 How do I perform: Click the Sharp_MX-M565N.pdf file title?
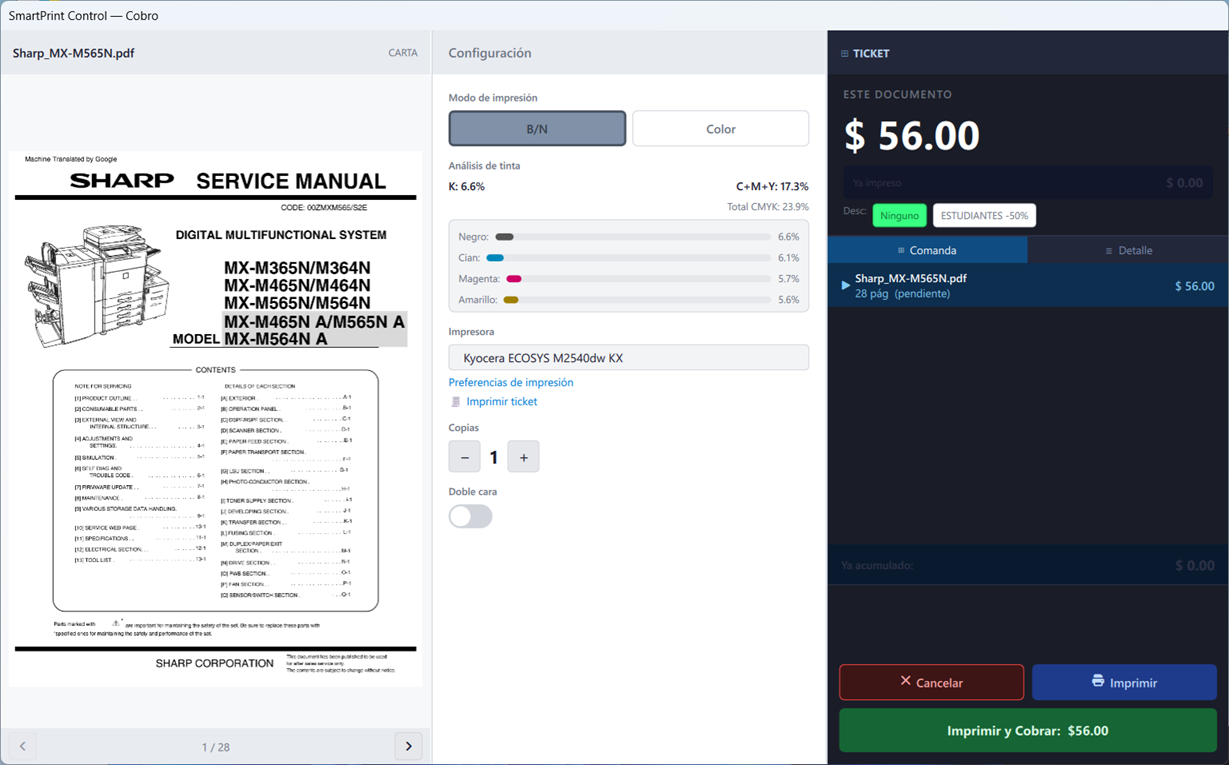[74, 53]
